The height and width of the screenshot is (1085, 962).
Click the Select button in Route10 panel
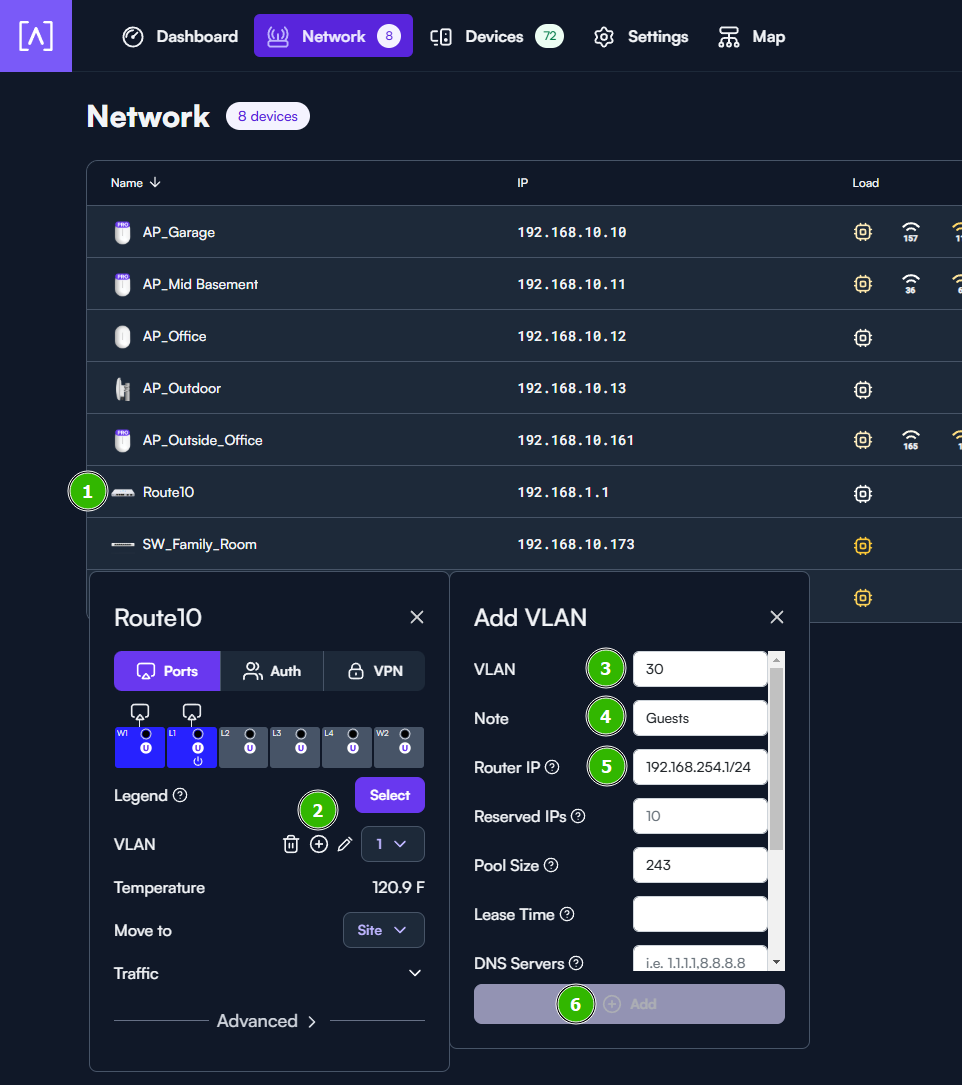pyautogui.click(x=389, y=795)
